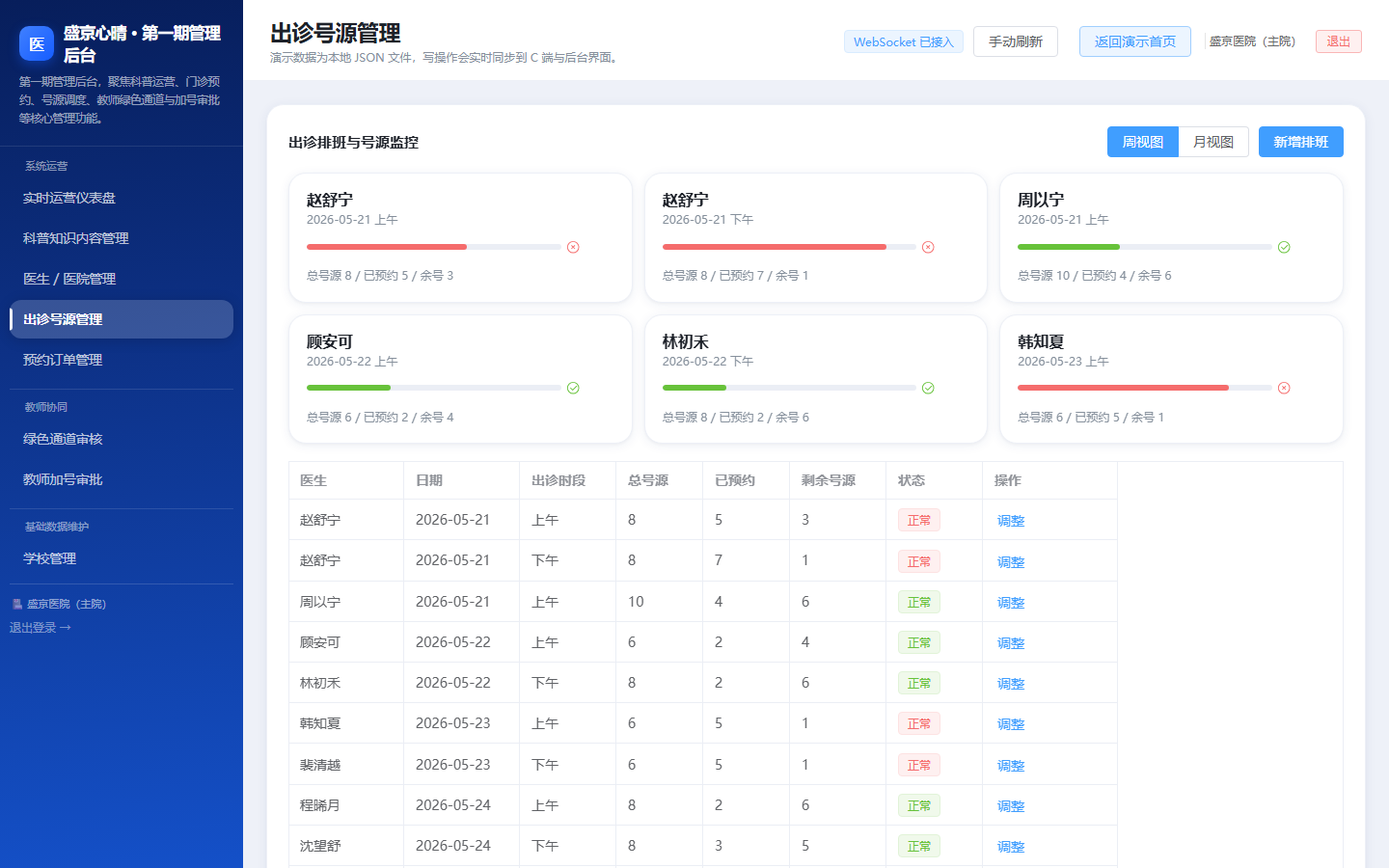Click 调整 link for 林初禾 row

click(1011, 684)
